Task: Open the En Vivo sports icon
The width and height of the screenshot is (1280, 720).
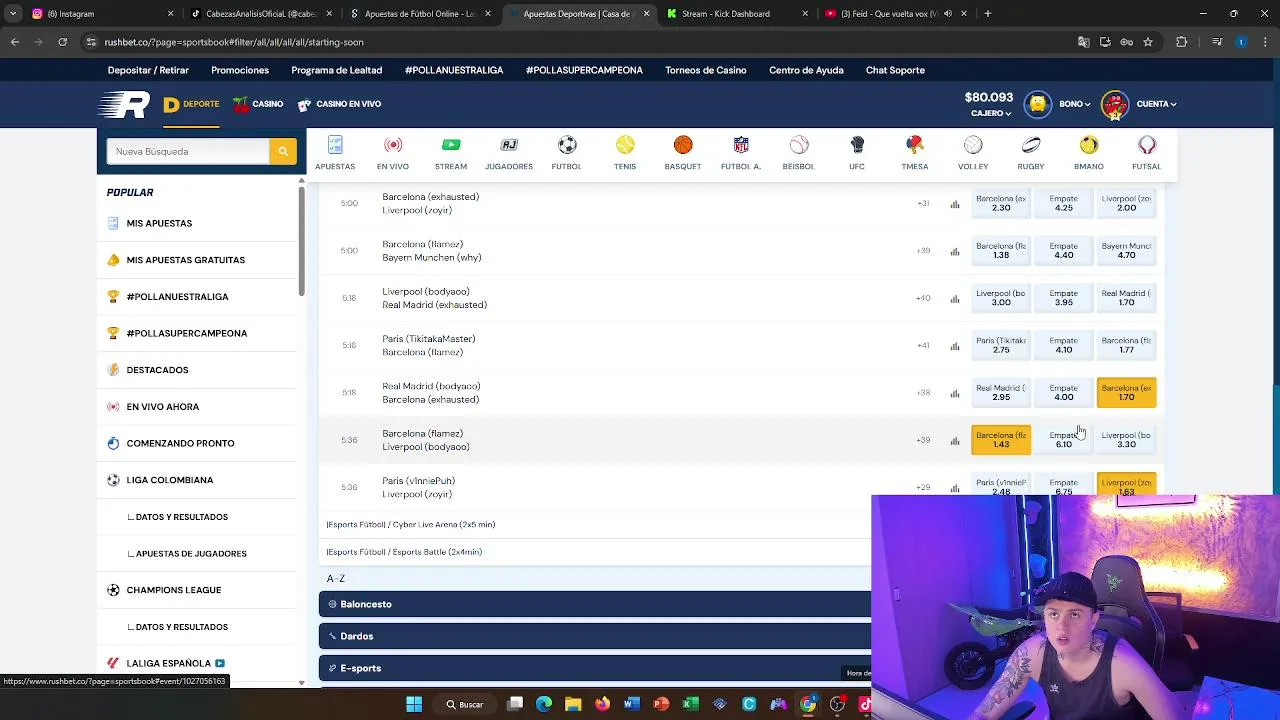Action: click(393, 145)
